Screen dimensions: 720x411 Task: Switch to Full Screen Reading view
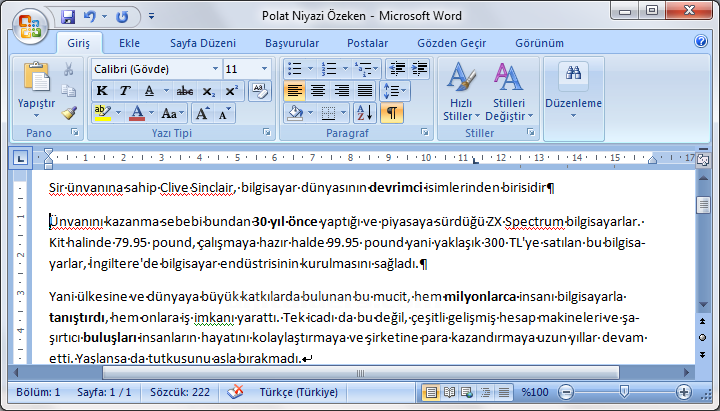coord(449,392)
